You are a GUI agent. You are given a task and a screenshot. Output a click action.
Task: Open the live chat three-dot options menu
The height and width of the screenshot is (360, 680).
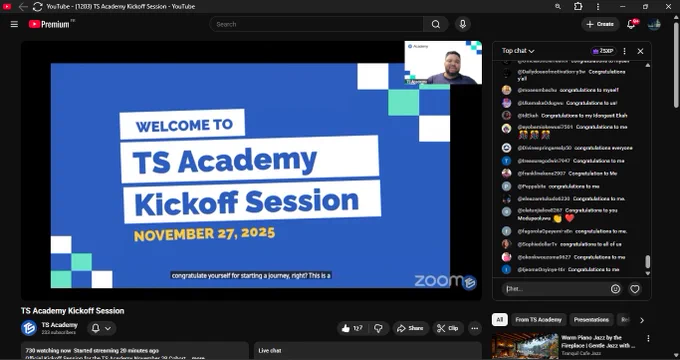click(x=624, y=51)
